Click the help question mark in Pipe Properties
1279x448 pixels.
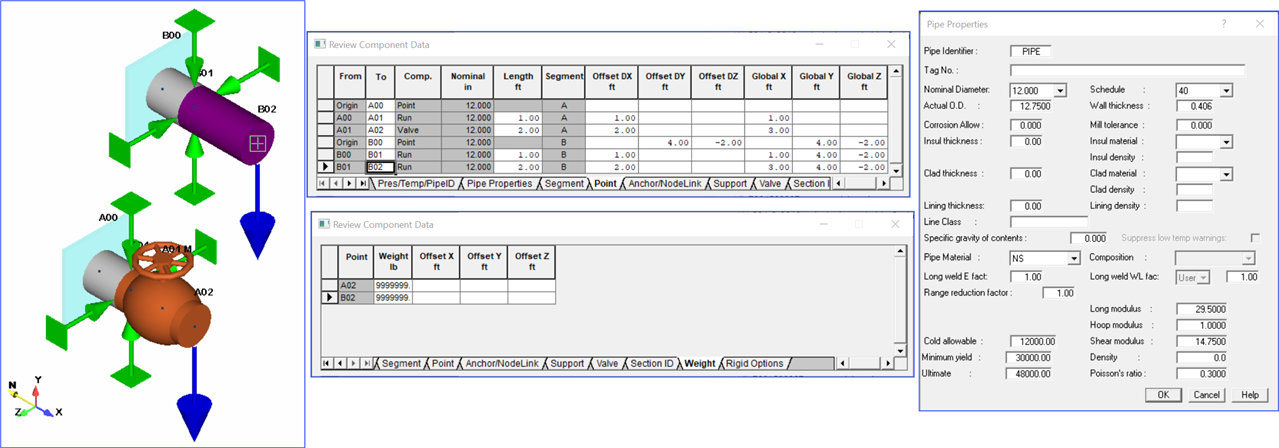pyautogui.click(x=1224, y=23)
